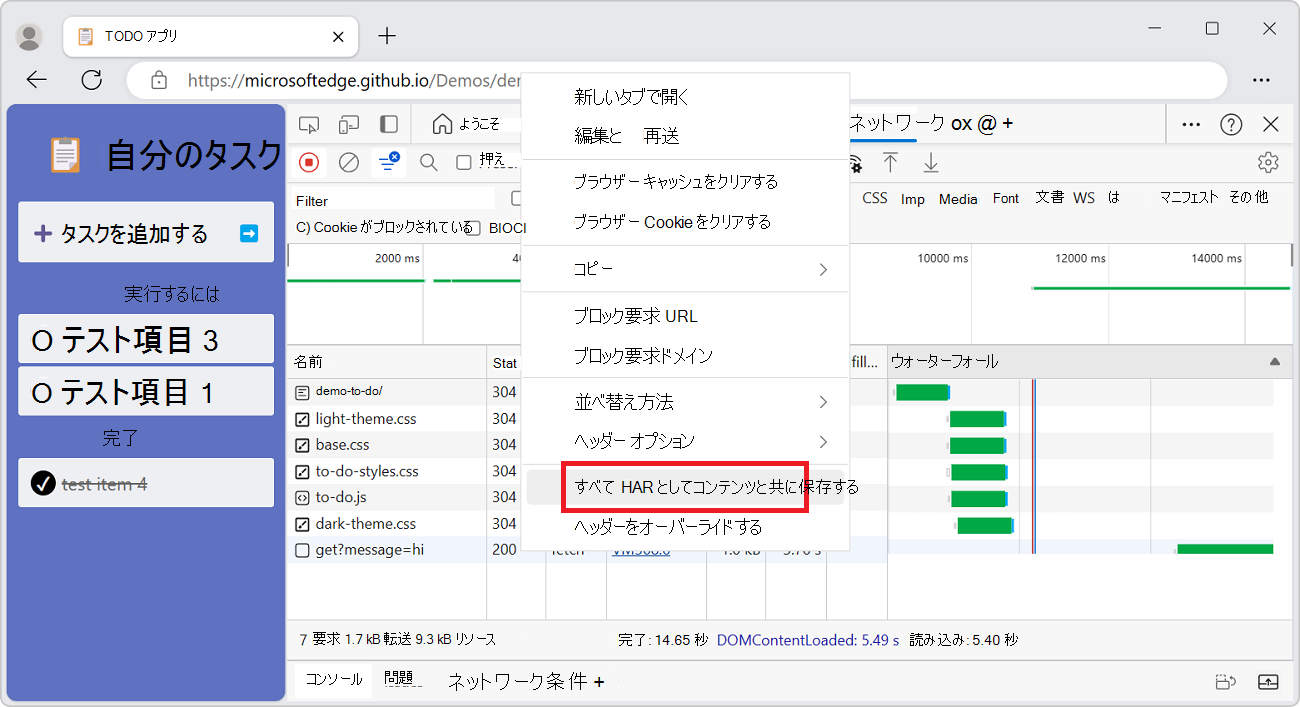This screenshot has height=707, width=1300.
Task: Click the ウォーターフォール sort triangle
Action: [x=1274, y=361]
